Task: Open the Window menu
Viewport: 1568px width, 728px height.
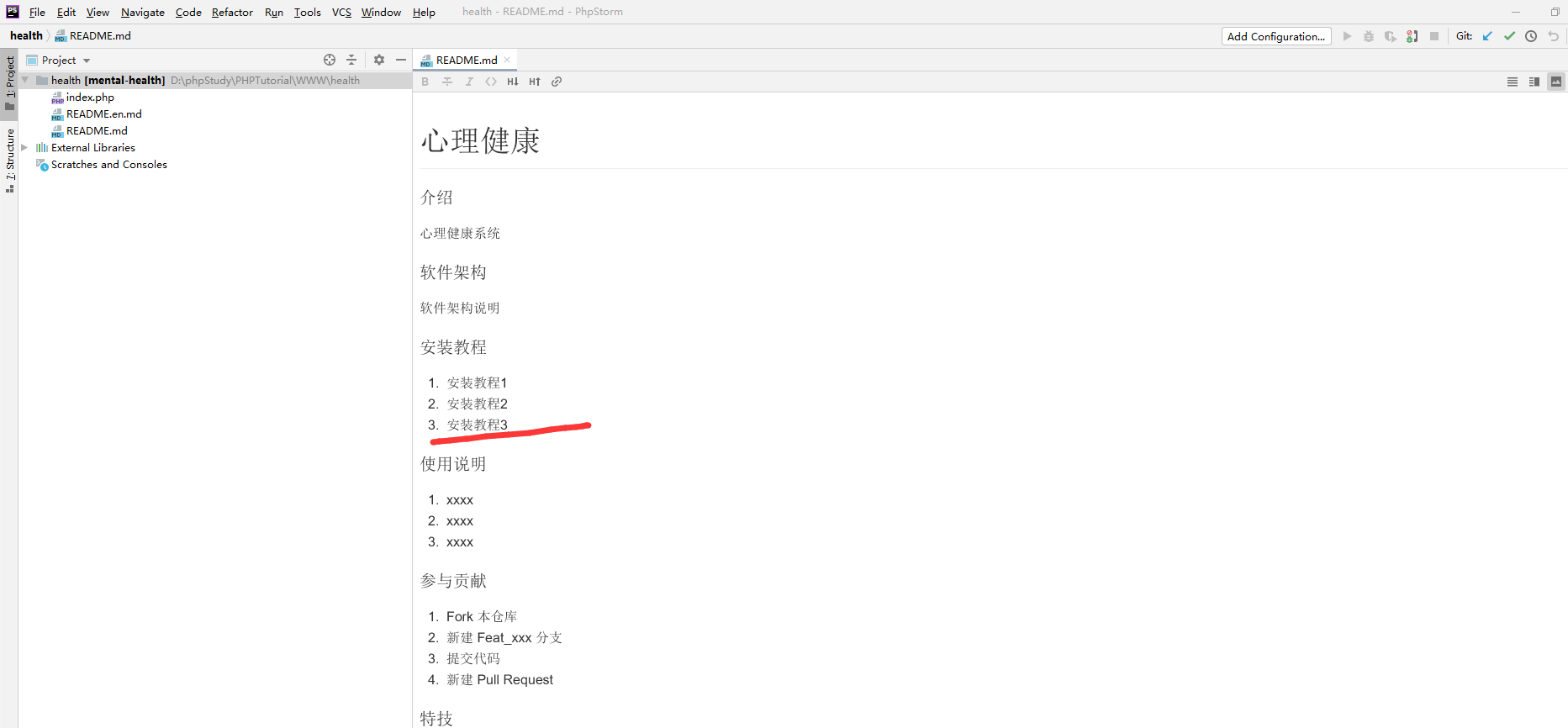Action: pos(381,12)
